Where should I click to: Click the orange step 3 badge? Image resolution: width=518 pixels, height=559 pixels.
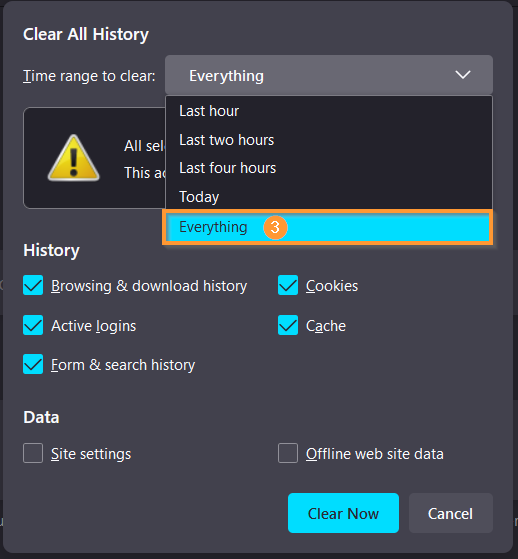point(275,227)
